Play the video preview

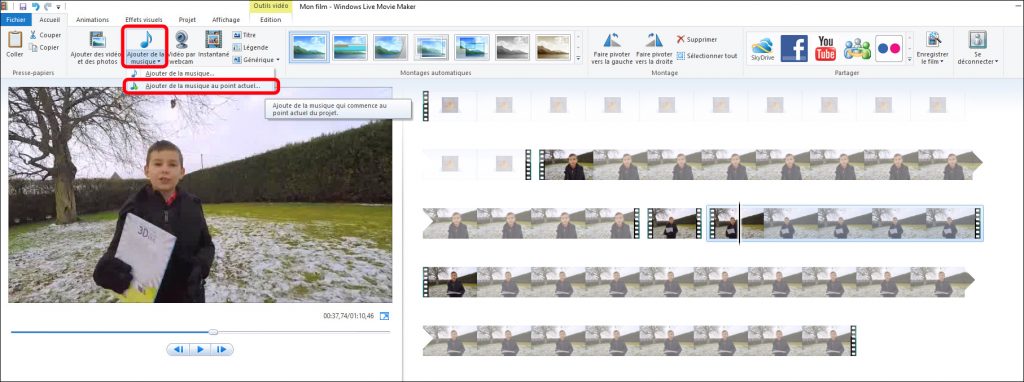[200, 349]
